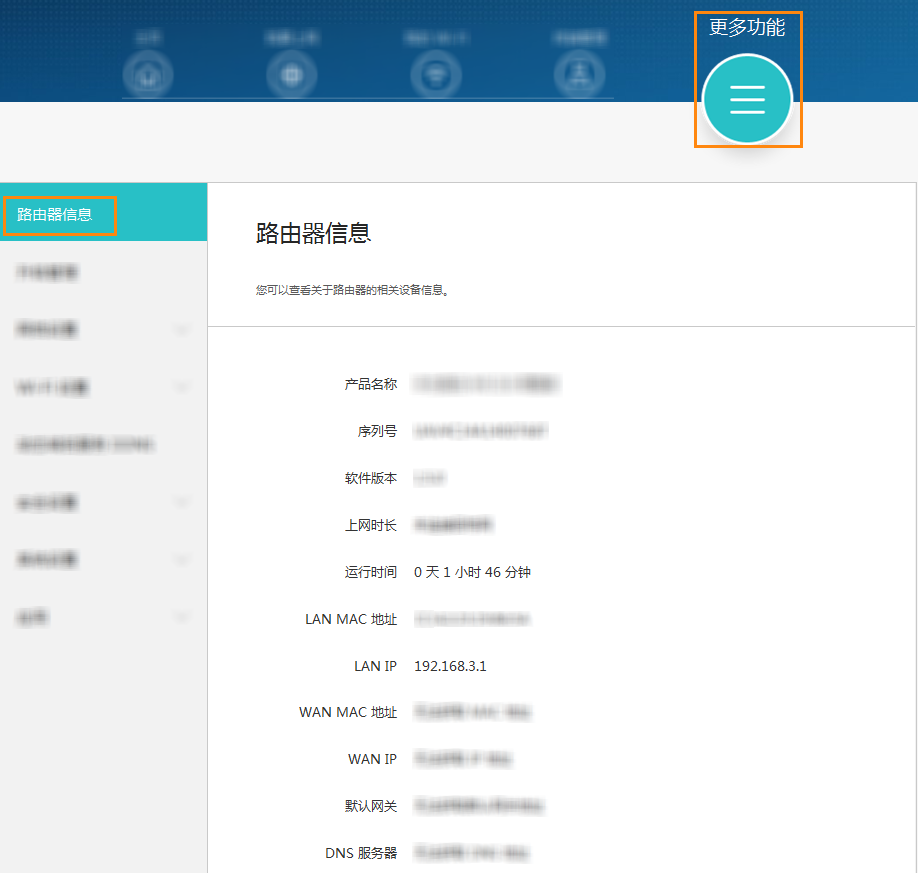Expand the 系统设置 sidebar chevron arrow
This screenshot has width=918, height=873.
coord(181,560)
